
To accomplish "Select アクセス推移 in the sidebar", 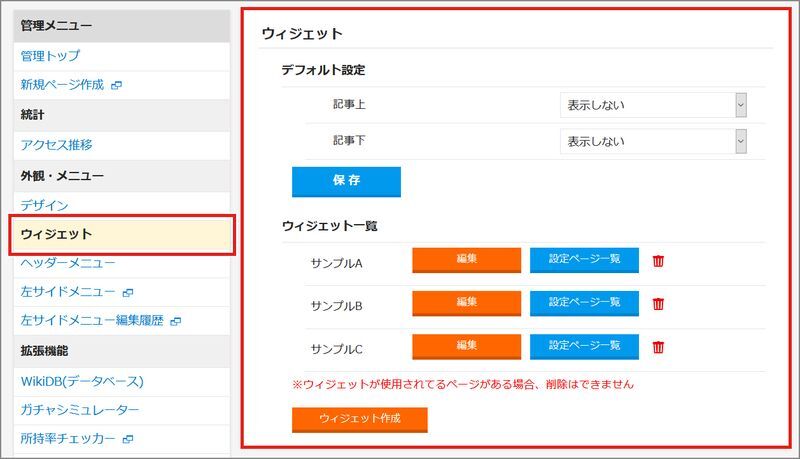I will pyautogui.click(x=57, y=145).
